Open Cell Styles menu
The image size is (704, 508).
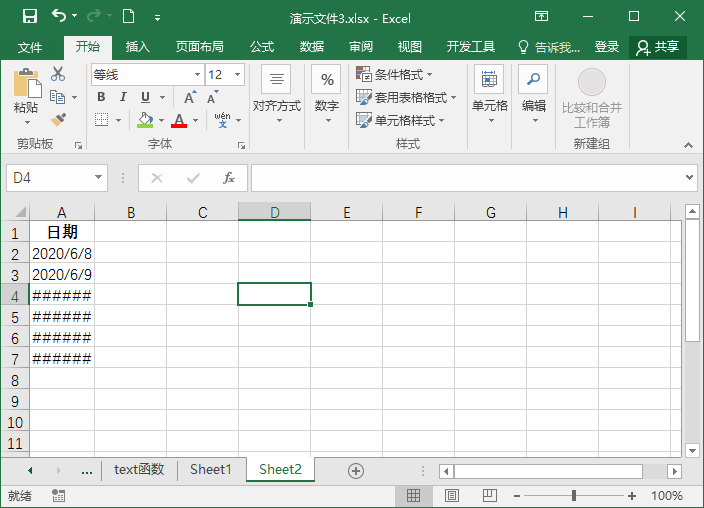400,120
